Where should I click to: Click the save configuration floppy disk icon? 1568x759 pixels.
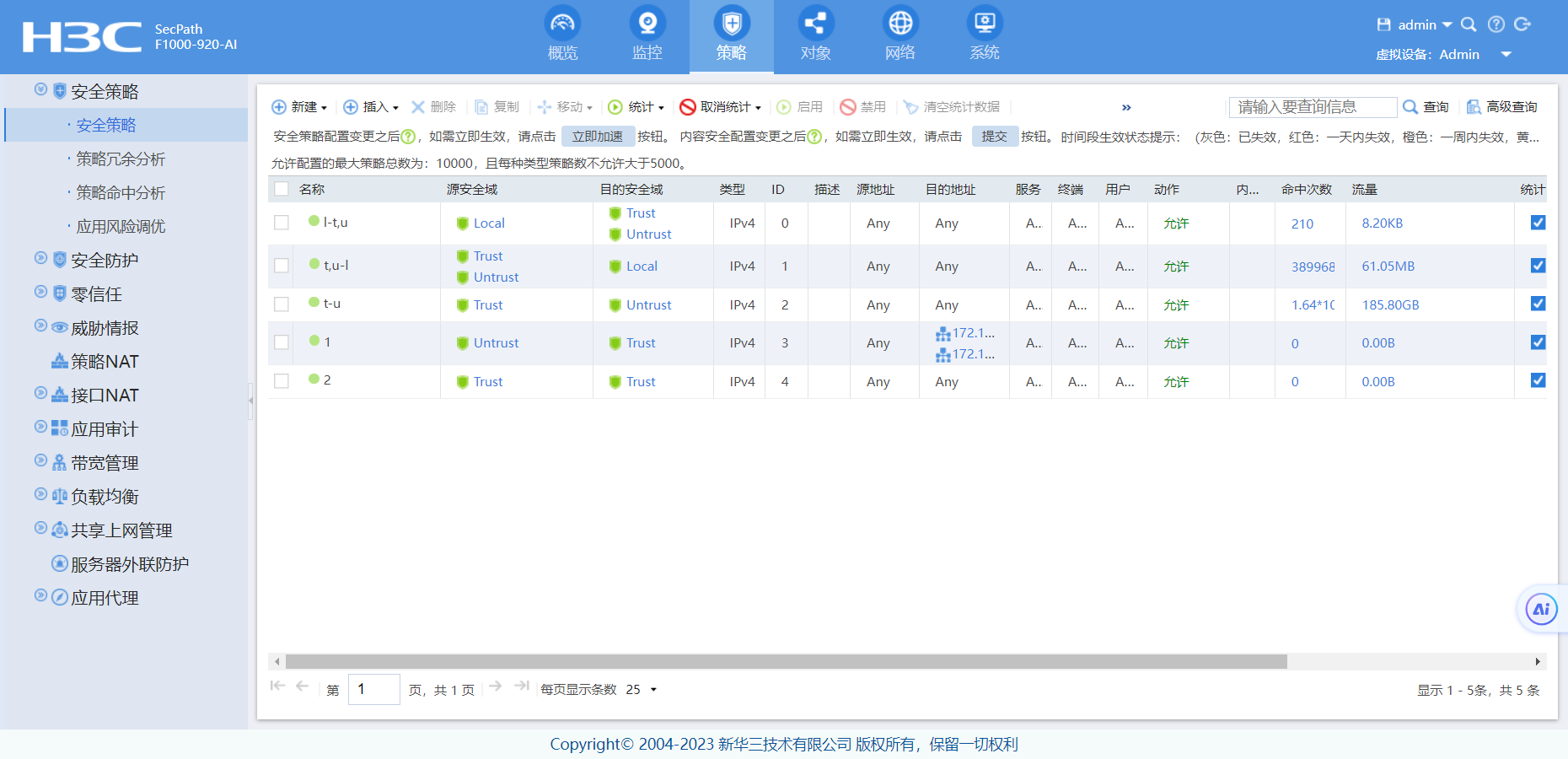(1383, 24)
